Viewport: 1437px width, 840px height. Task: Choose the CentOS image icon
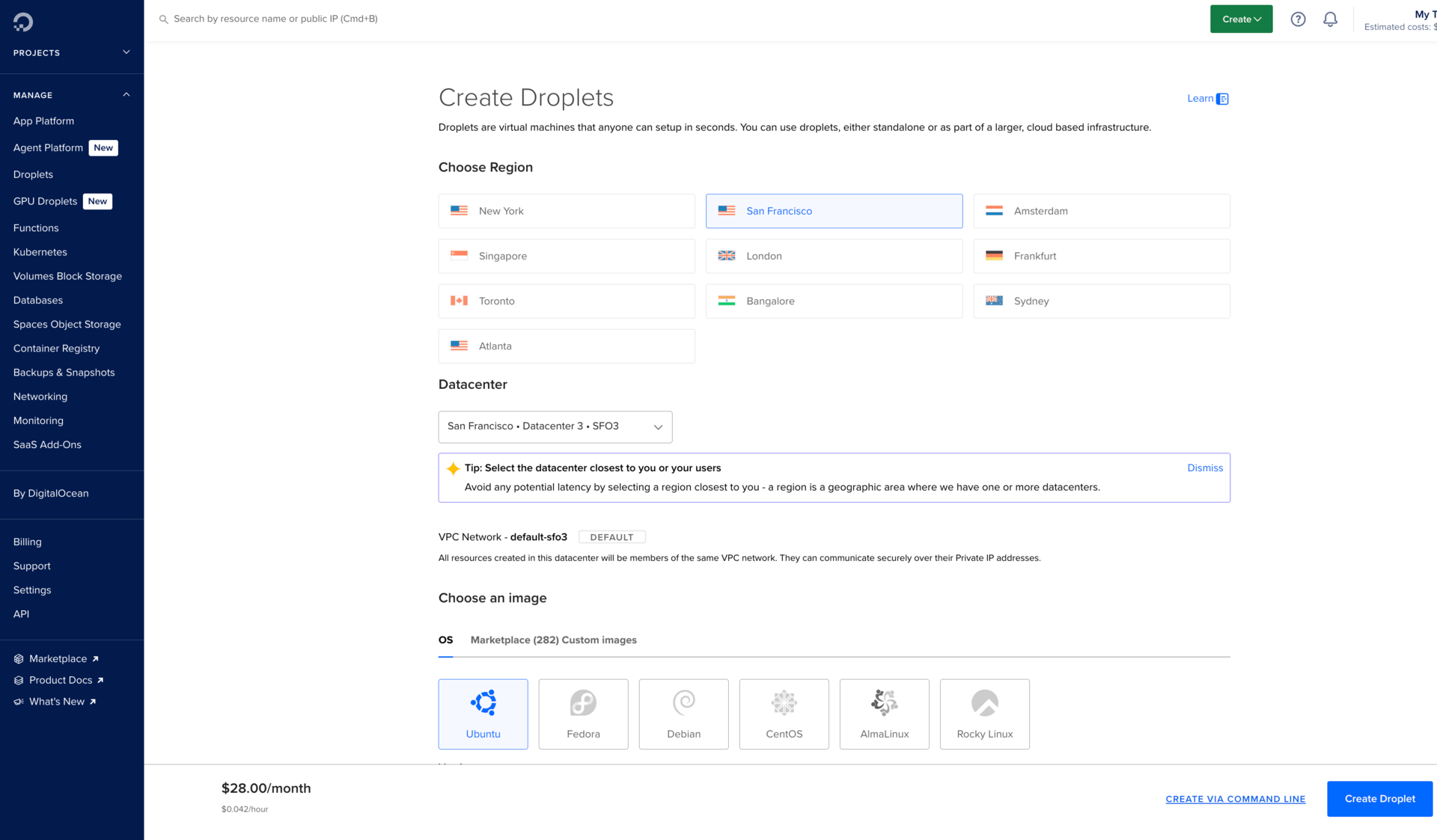point(784,703)
